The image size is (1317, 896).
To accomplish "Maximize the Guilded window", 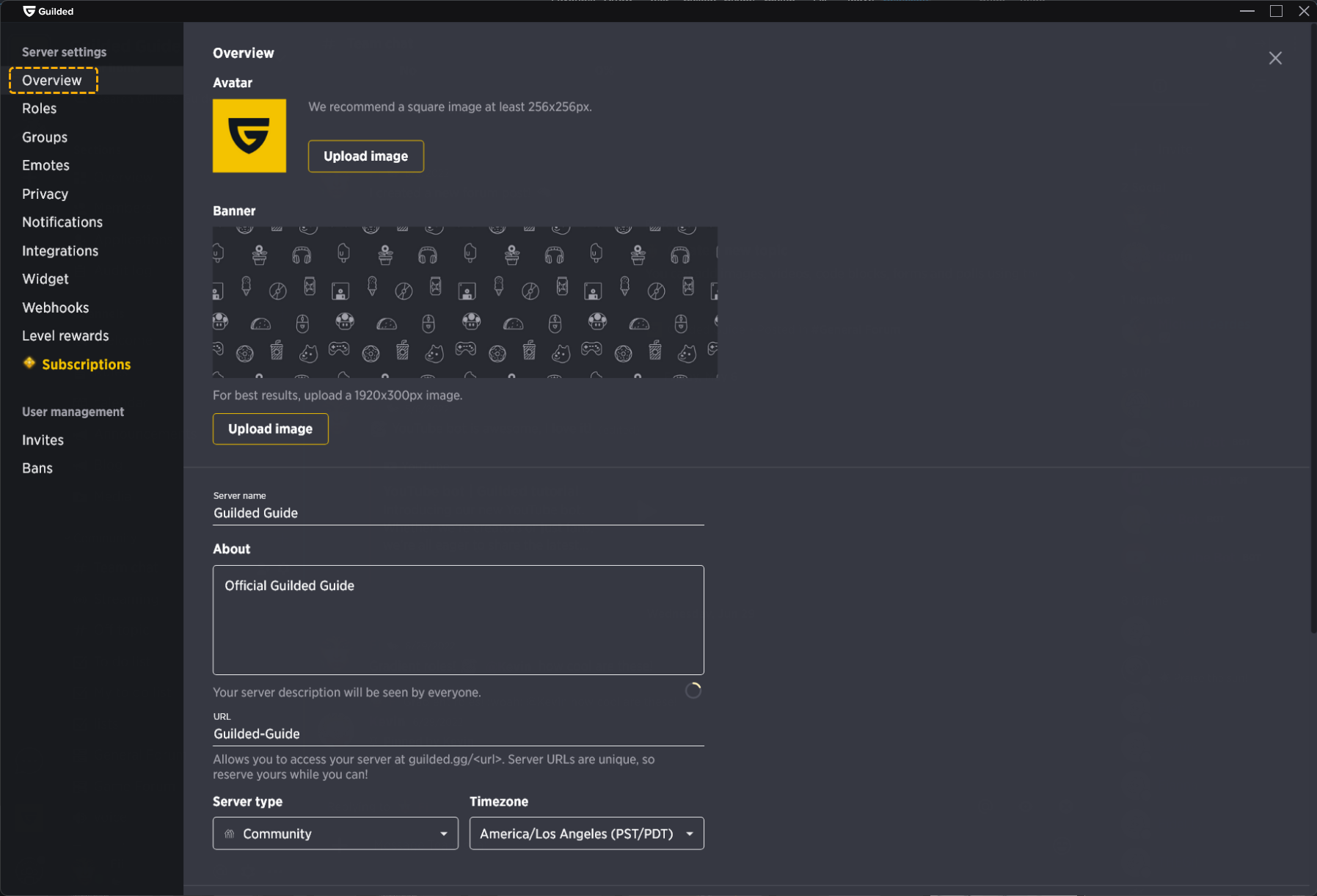I will click(x=1276, y=11).
